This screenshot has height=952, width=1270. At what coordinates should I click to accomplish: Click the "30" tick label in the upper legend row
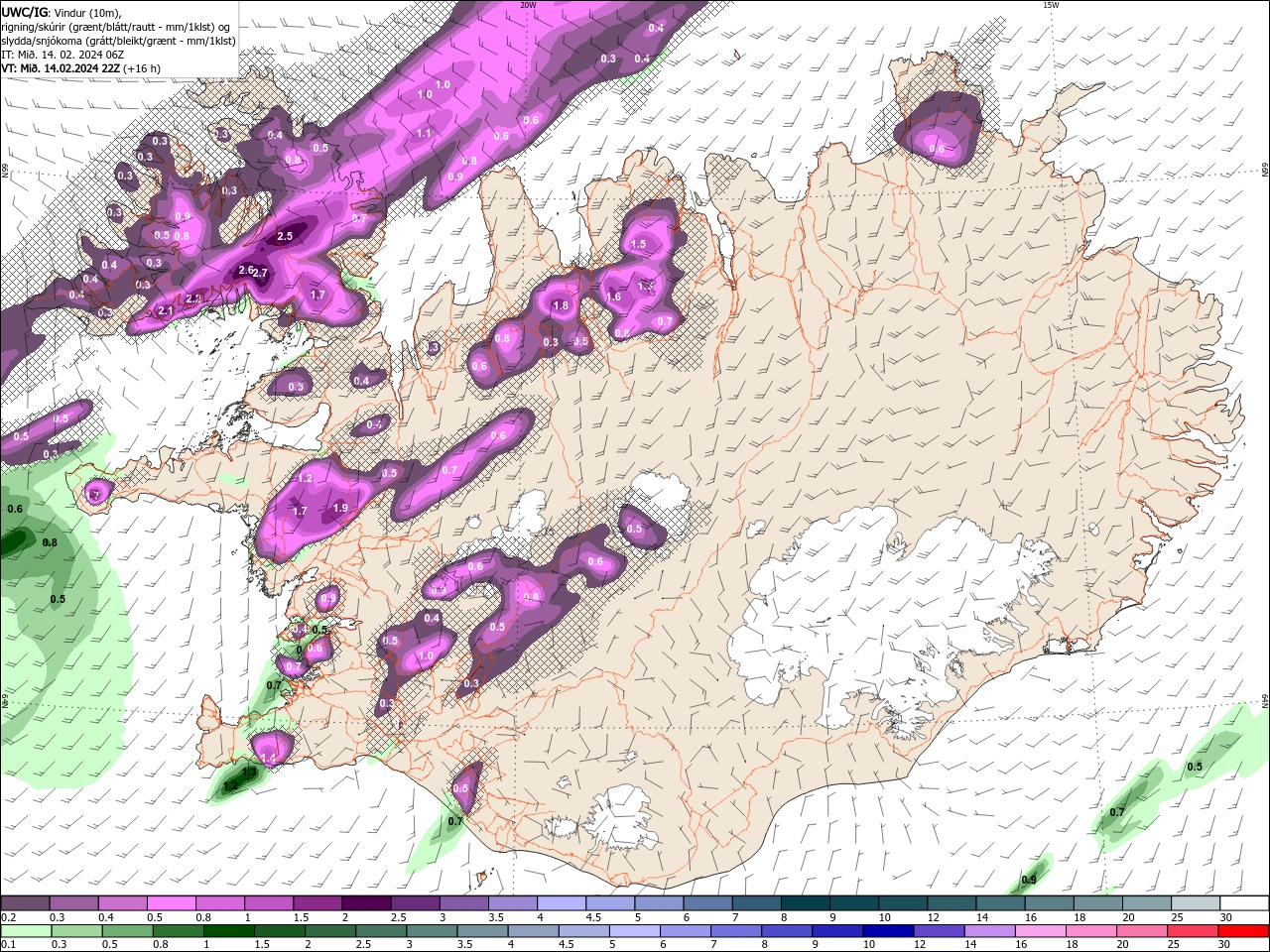pos(1226,917)
